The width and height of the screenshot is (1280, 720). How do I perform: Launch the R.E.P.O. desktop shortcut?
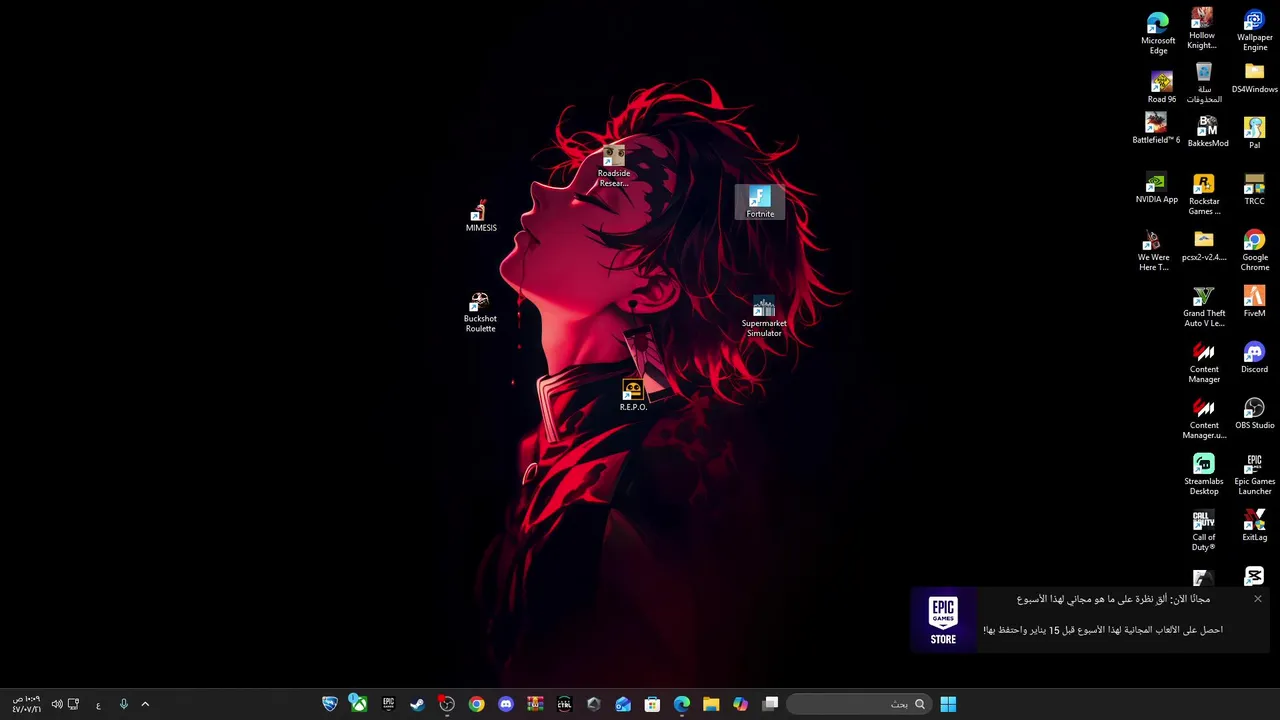coord(633,395)
